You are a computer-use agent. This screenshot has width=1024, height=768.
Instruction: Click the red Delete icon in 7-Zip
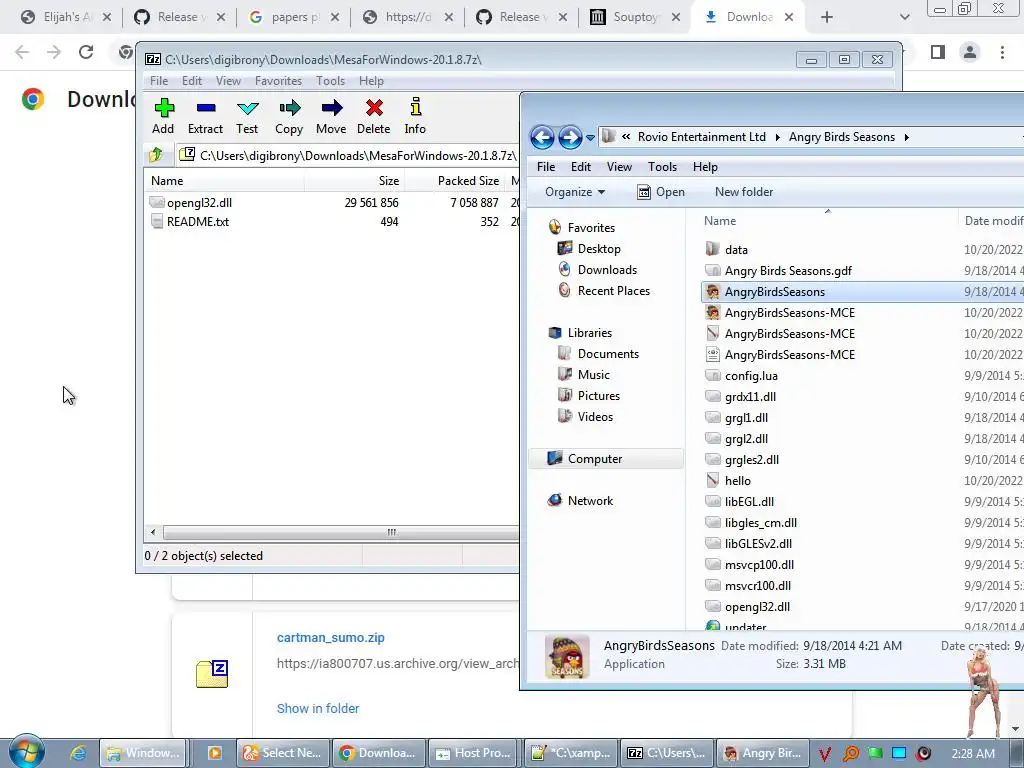pyautogui.click(x=374, y=108)
